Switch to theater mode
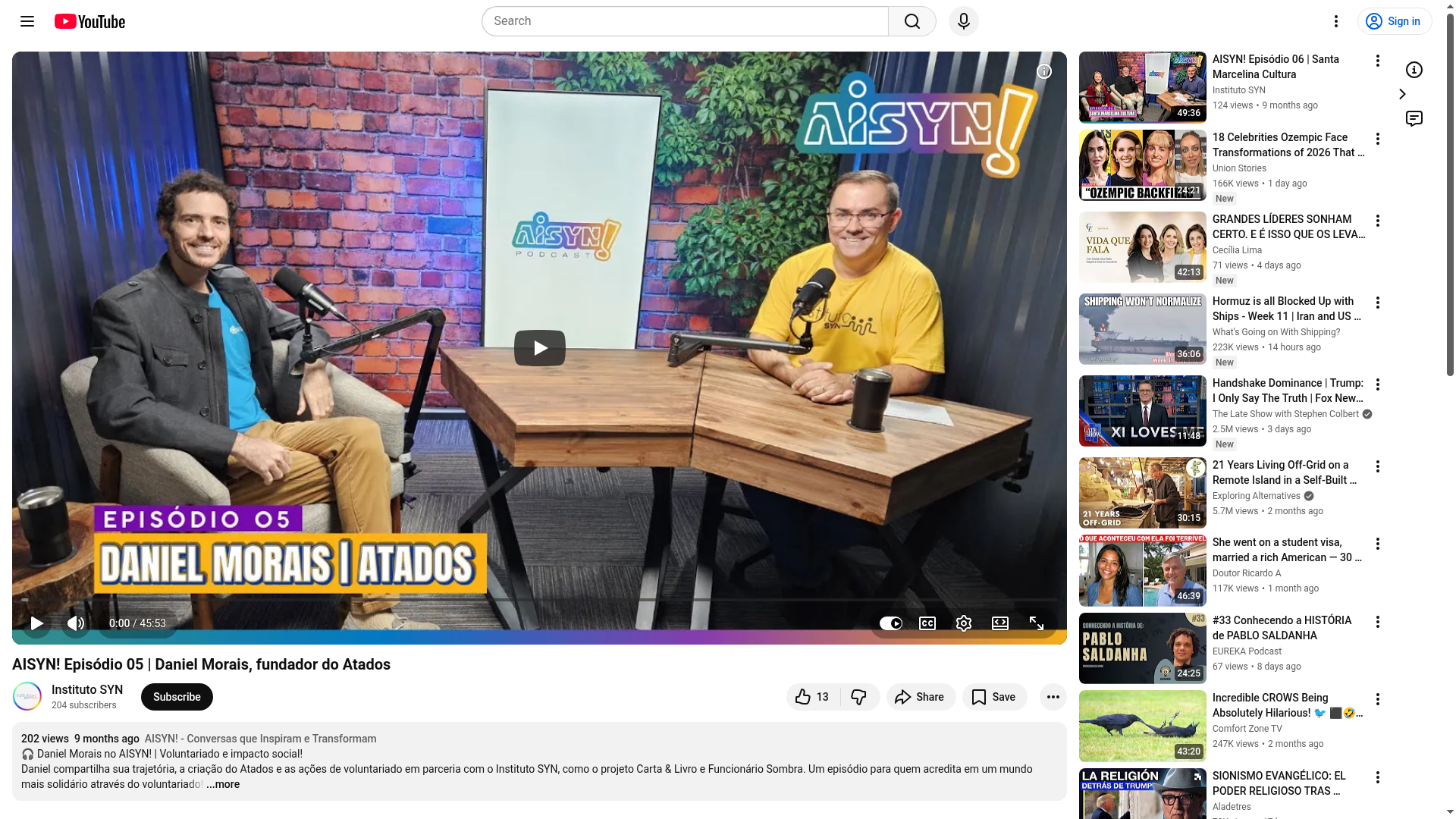Viewport: 1456px width, 819px height. tap(1000, 623)
